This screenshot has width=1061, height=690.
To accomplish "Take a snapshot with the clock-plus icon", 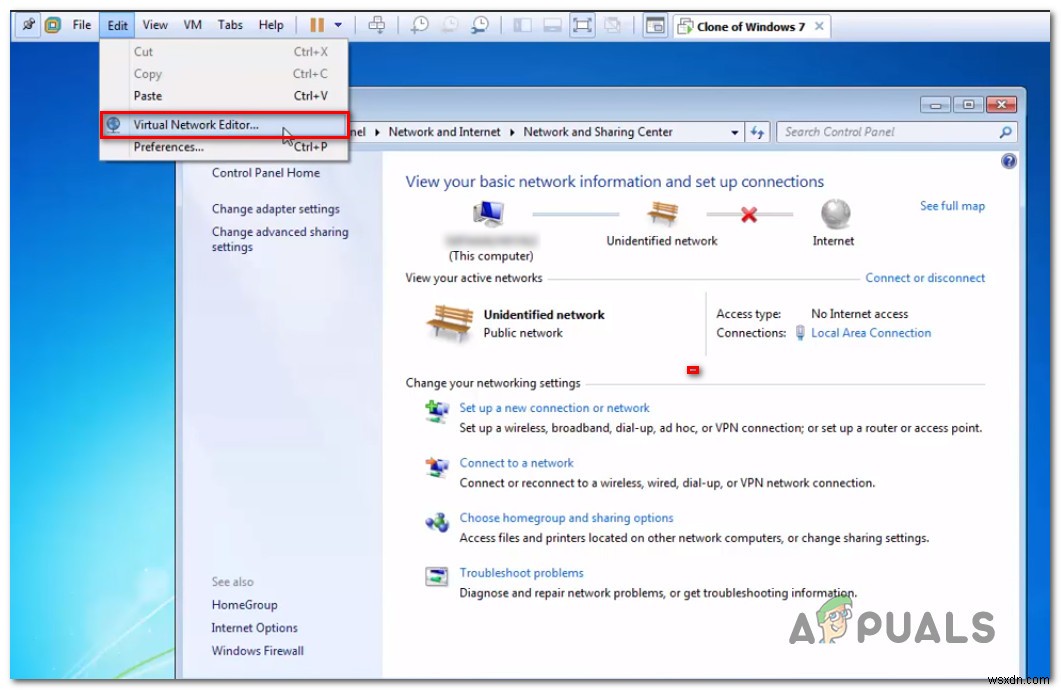I will click(419, 24).
